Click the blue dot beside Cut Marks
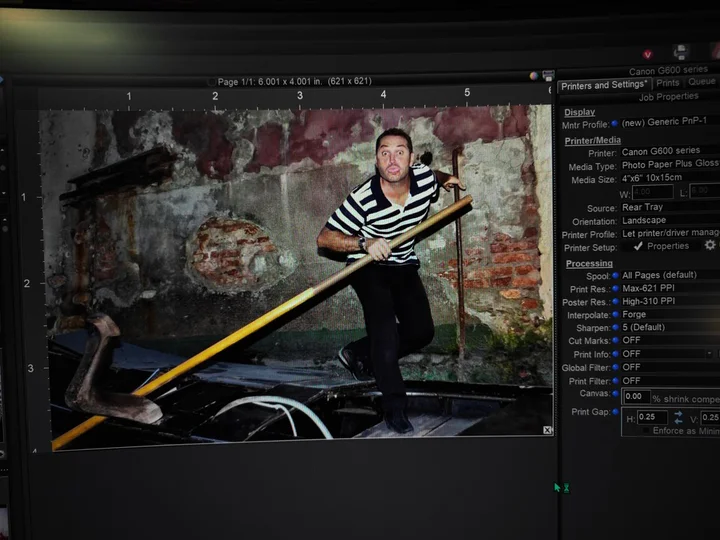The width and height of the screenshot is (720, 540). click(x=615, y=341)
